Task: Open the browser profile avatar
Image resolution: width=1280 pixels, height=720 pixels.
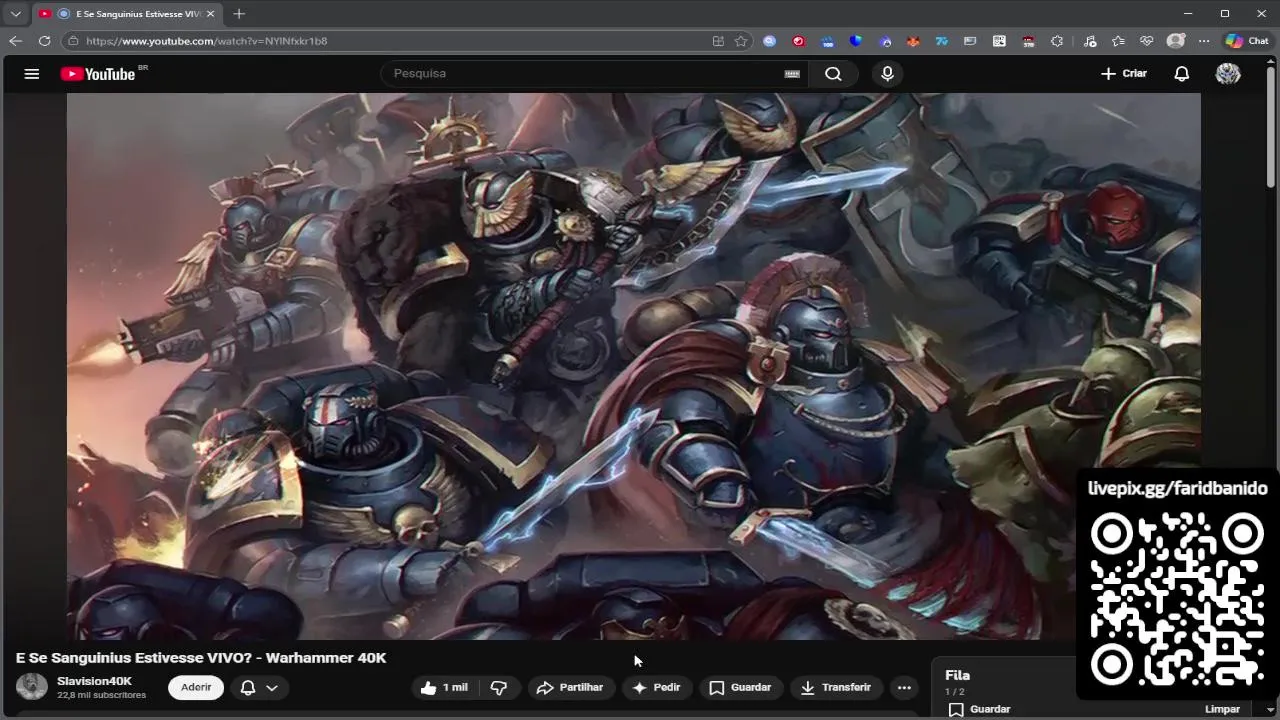Action: point(1176,41)
